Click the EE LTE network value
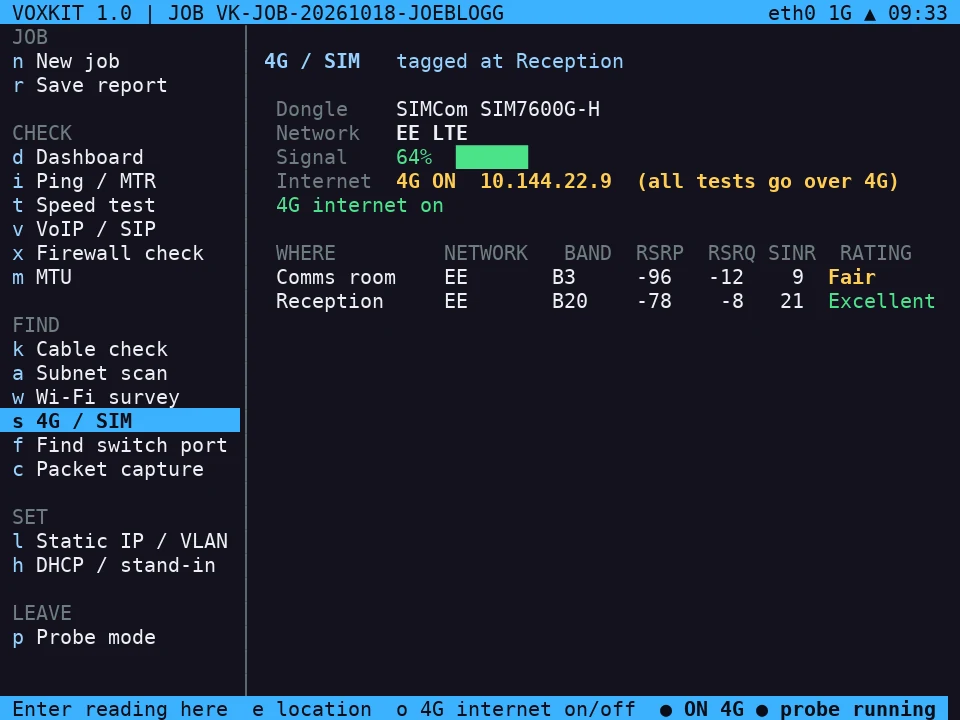 click(x=432, y=133)
